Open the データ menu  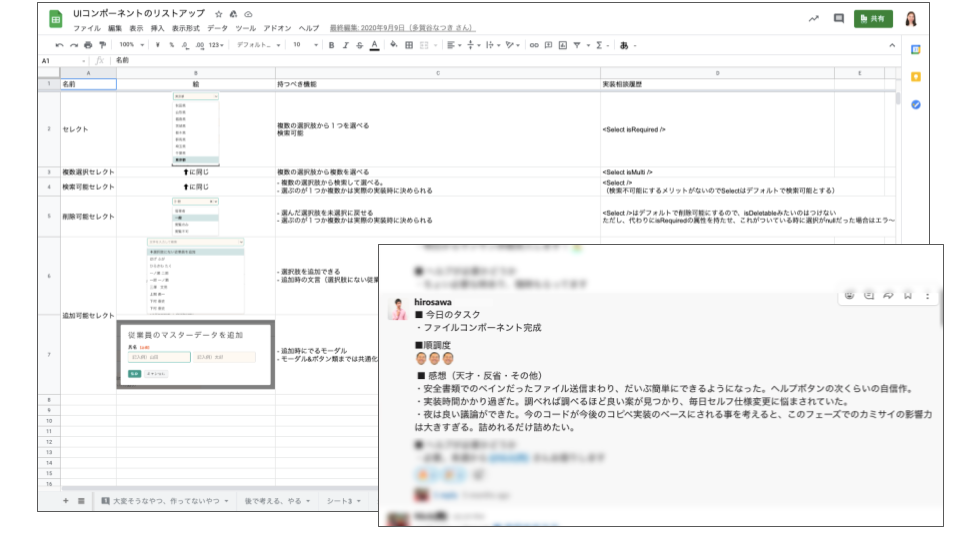click(x=217, y=28)
